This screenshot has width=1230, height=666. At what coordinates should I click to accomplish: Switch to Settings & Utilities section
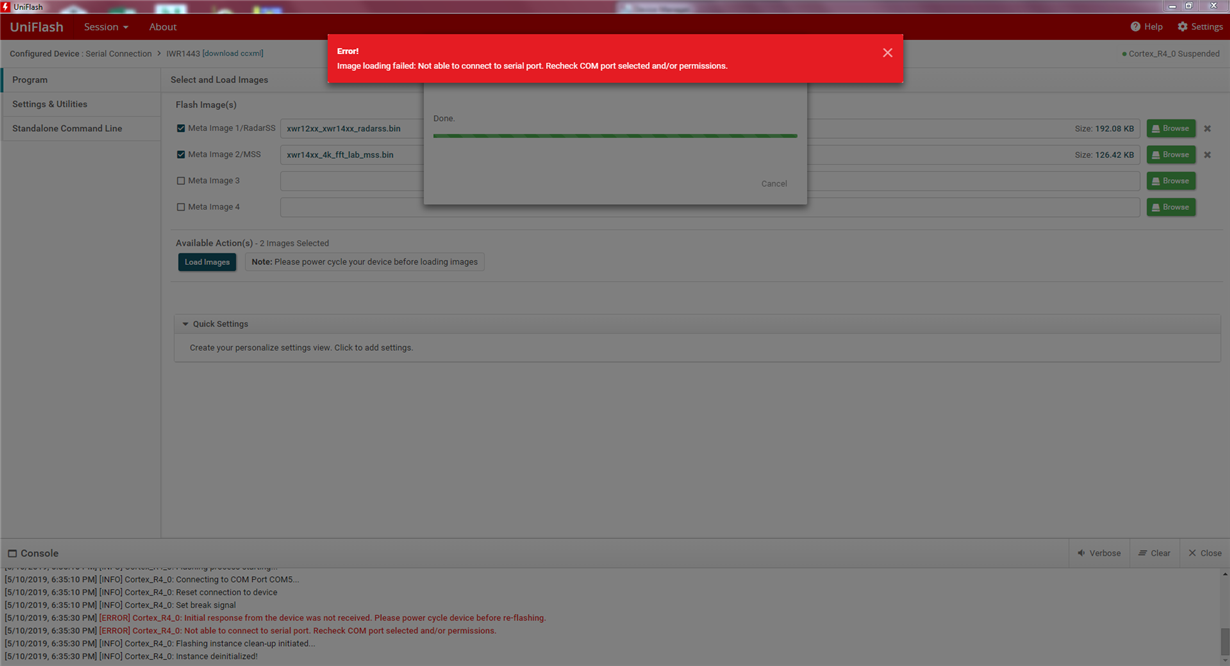click(49, 103)
